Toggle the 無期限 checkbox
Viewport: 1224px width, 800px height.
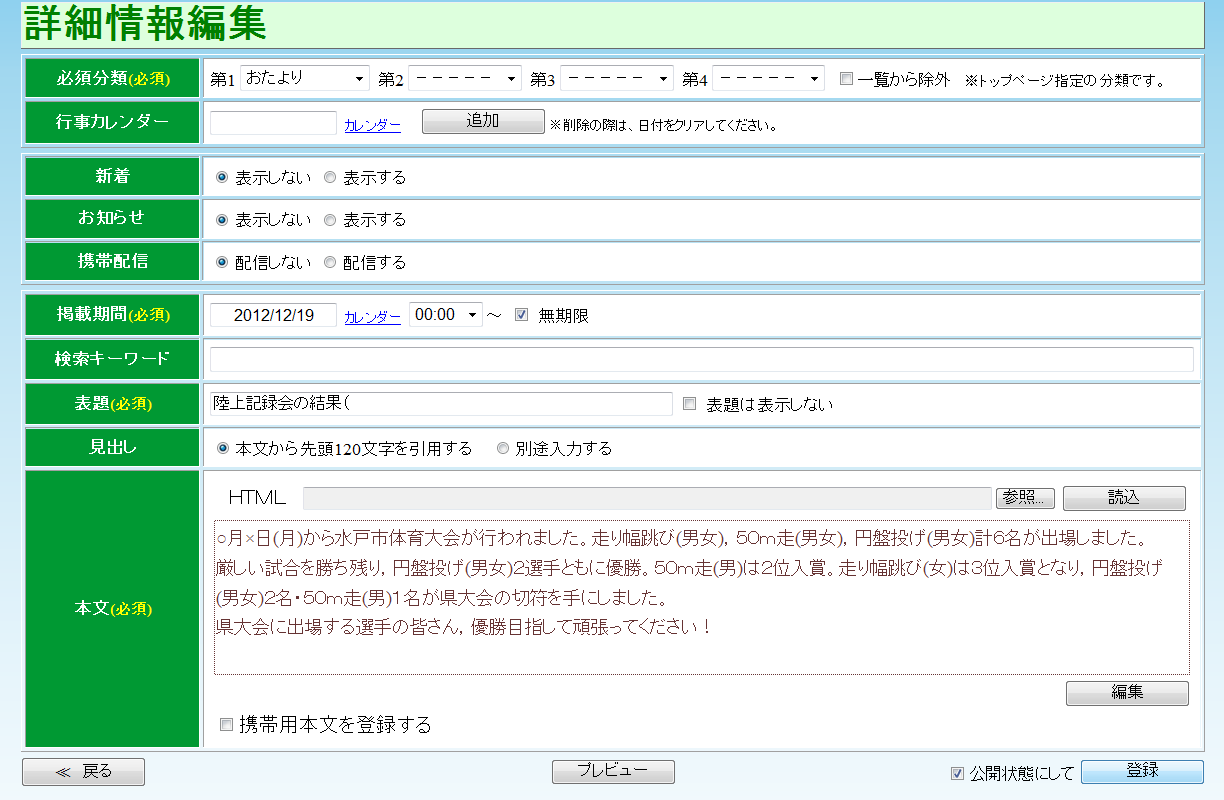point(521,315)
